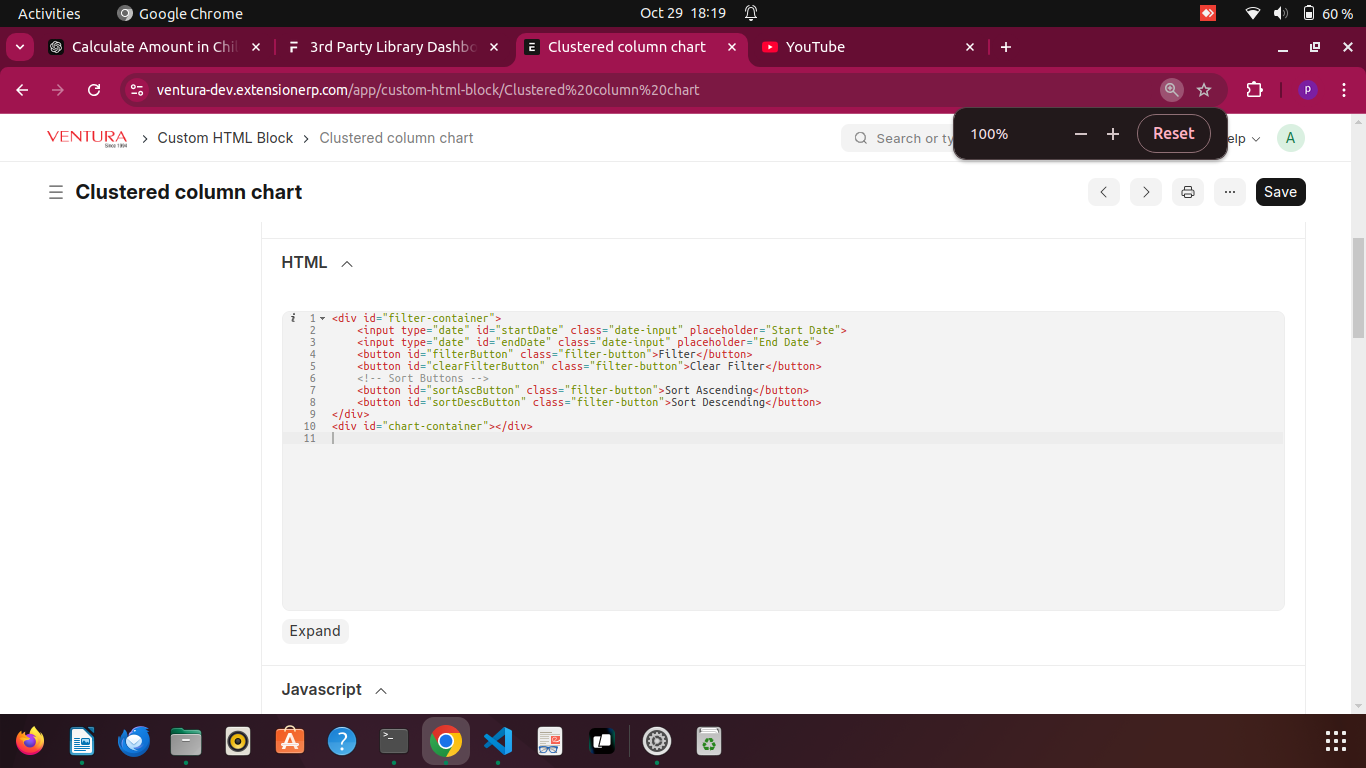Click the page vertical scrollbar
The image size is (1366, 768).
[x=1358, y=288]
